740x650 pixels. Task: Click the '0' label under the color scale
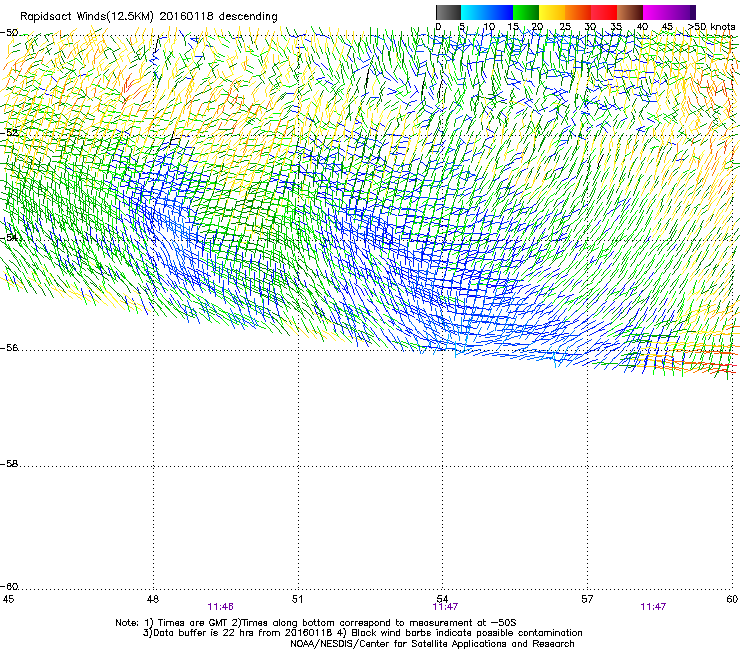point(438,26)
